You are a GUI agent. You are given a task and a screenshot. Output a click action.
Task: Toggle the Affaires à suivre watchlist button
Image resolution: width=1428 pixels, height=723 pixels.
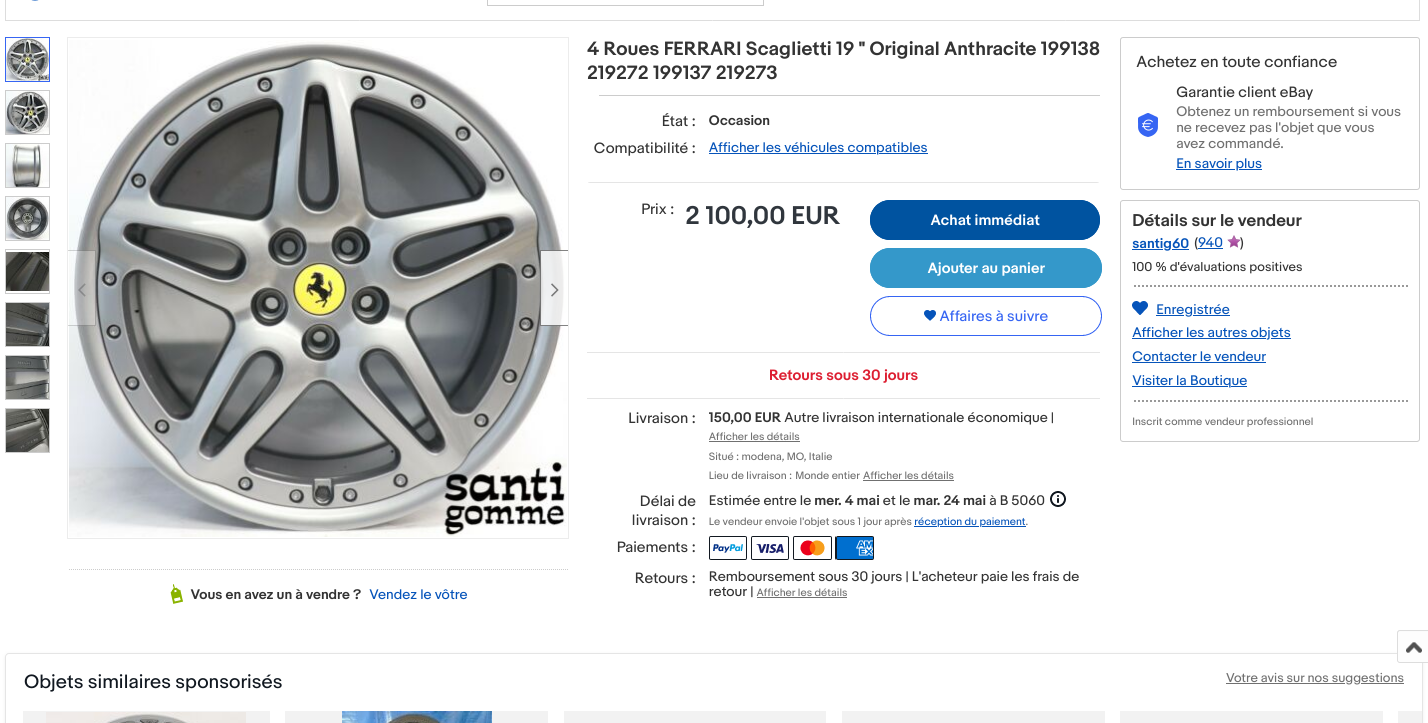tap(985, 316)
